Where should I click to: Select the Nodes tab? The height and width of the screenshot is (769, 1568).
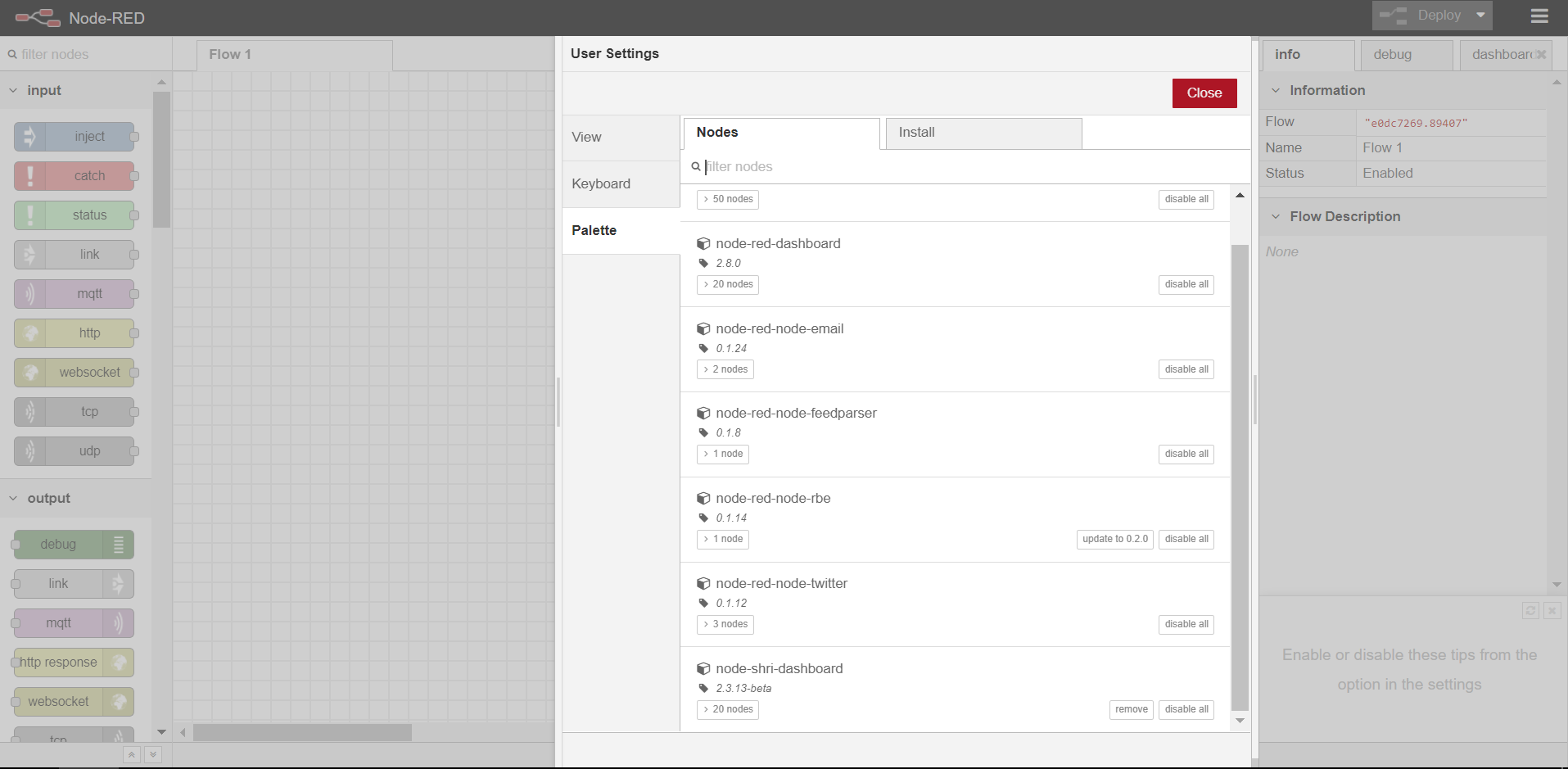coord(781,133)
